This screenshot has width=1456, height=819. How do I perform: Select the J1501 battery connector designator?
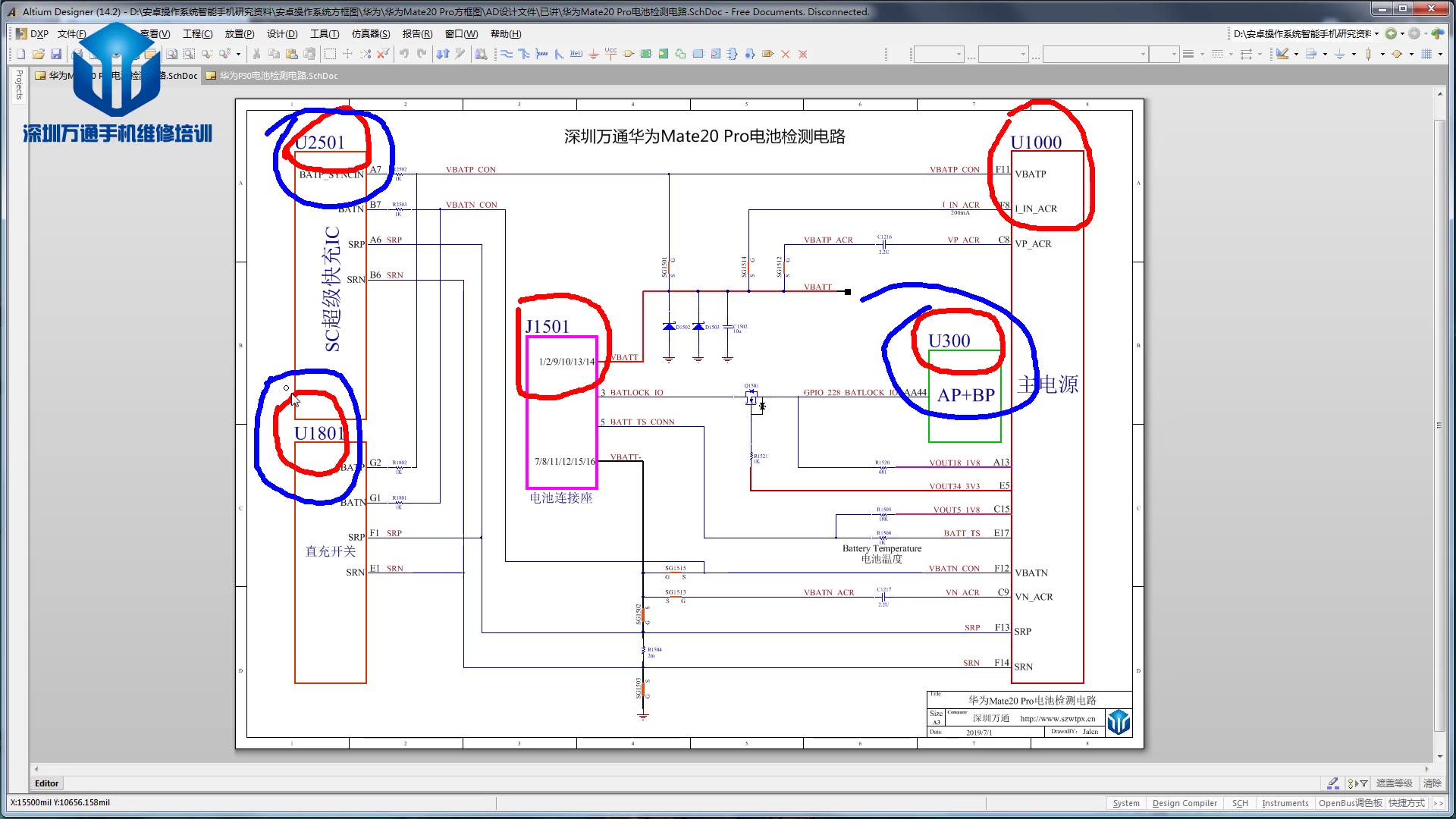(x=547, y=327)
